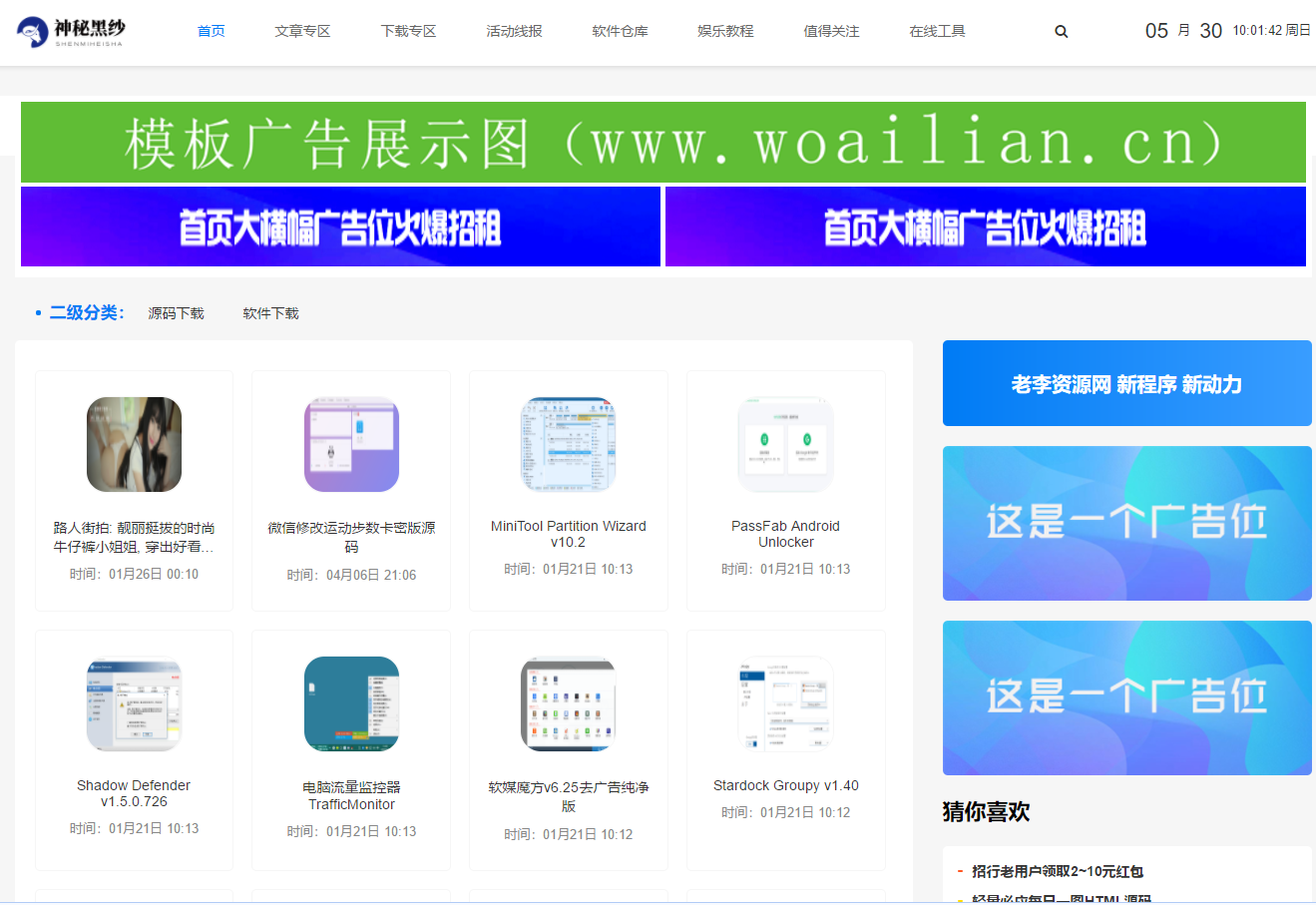This screenshot has width=1316, height=905.
Task: Click the 软媒魔方 software icon
Action: (569, 704)
